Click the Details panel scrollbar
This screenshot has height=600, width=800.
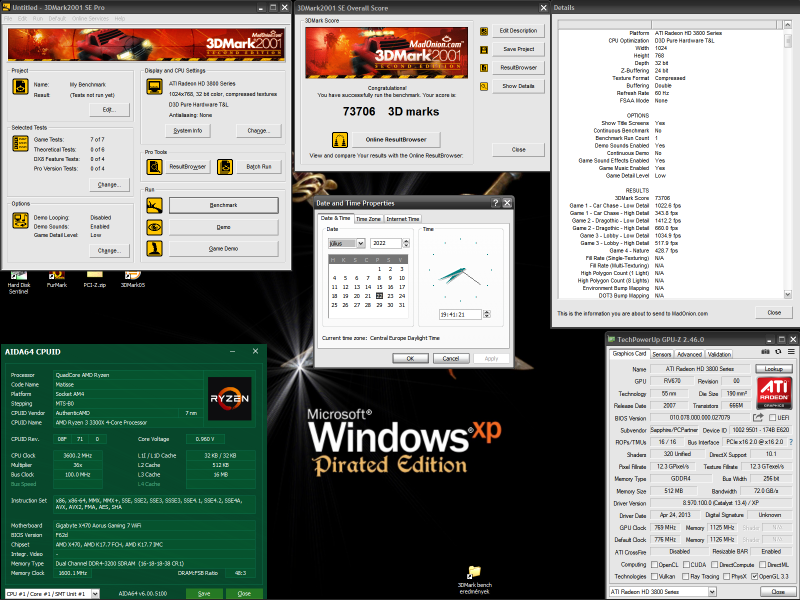click(x=787, y=159)
